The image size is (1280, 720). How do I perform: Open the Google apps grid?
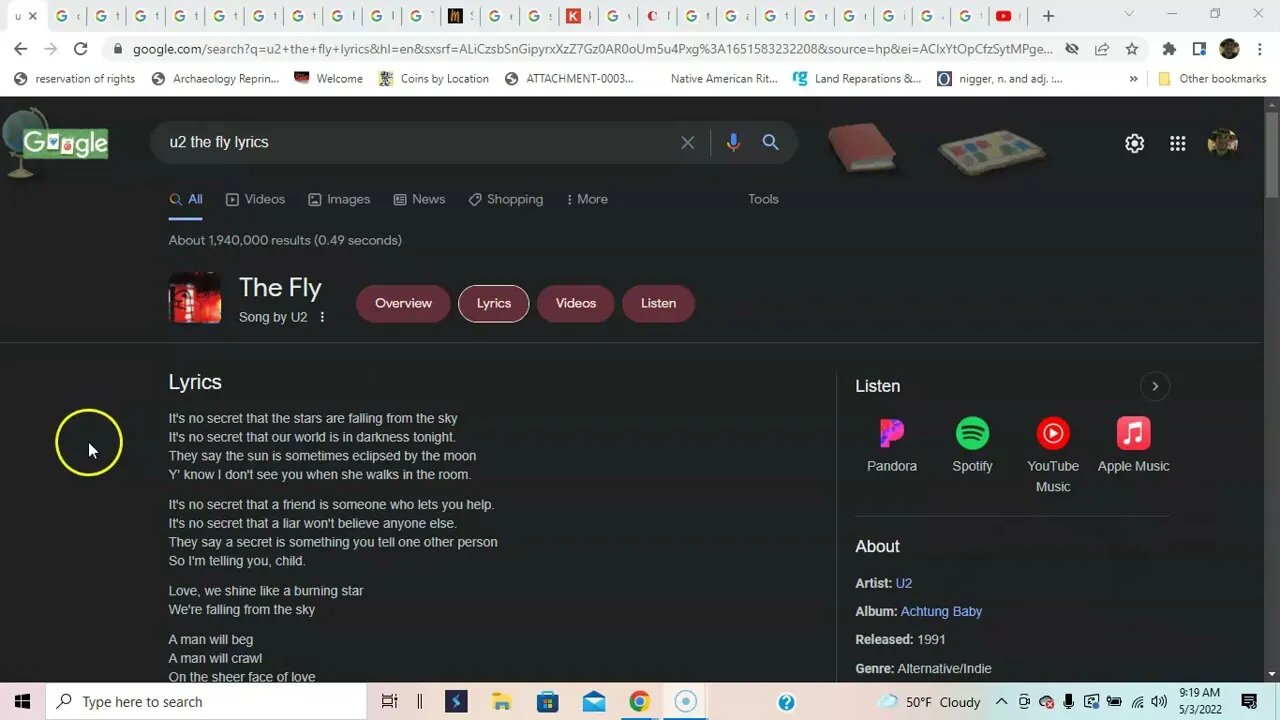1178,143
